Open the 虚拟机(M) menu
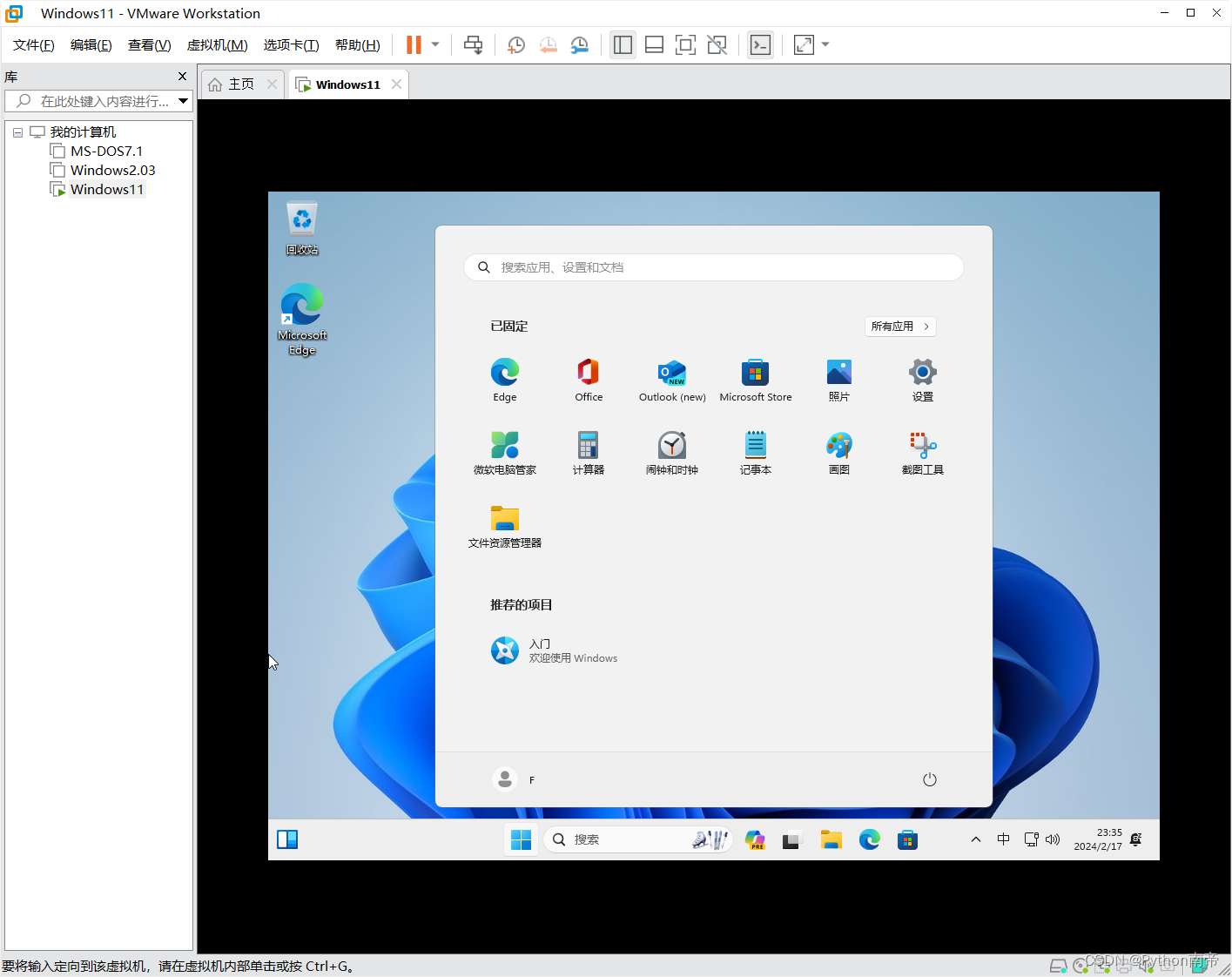The height and width of the screenshot is (977, 1232). click(x=218, y=45)
